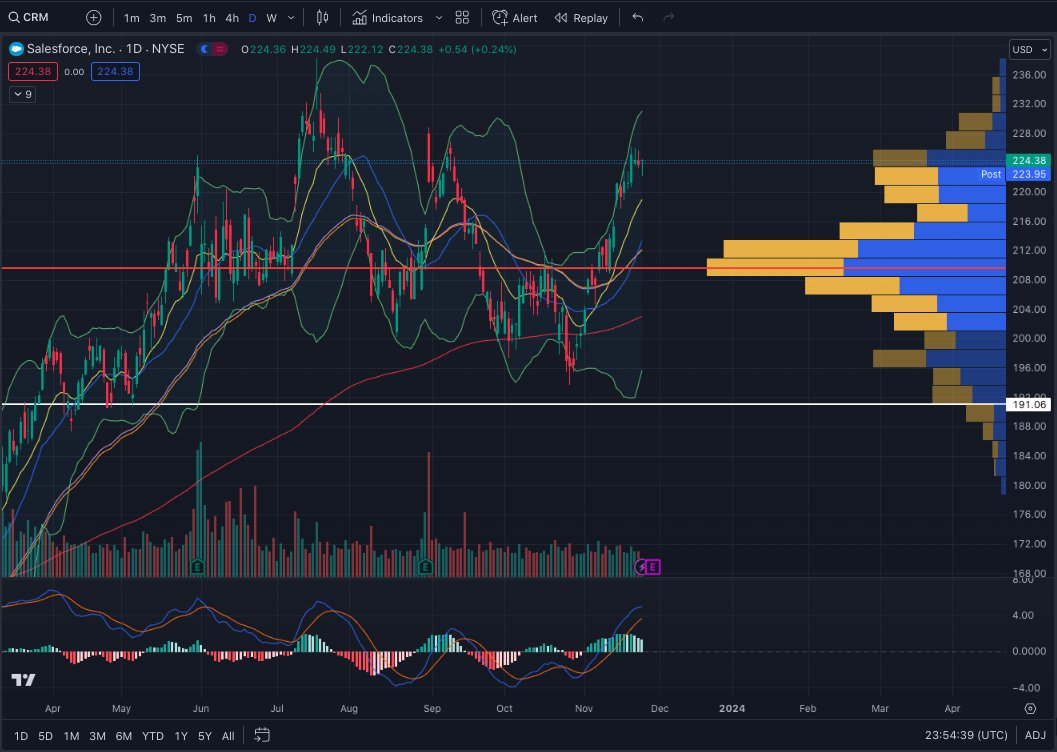This screenshot has width=1057, height=752.
Task: Switch to 1m timeframe
Action: [x=131, y=18]
